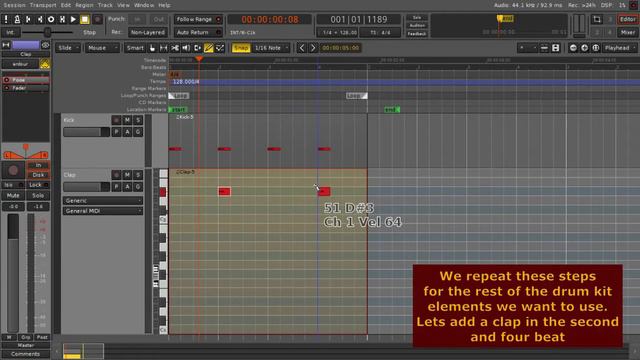640x360 pixels.
Task: Toggle Follow Range option
Action: [198, 19]
